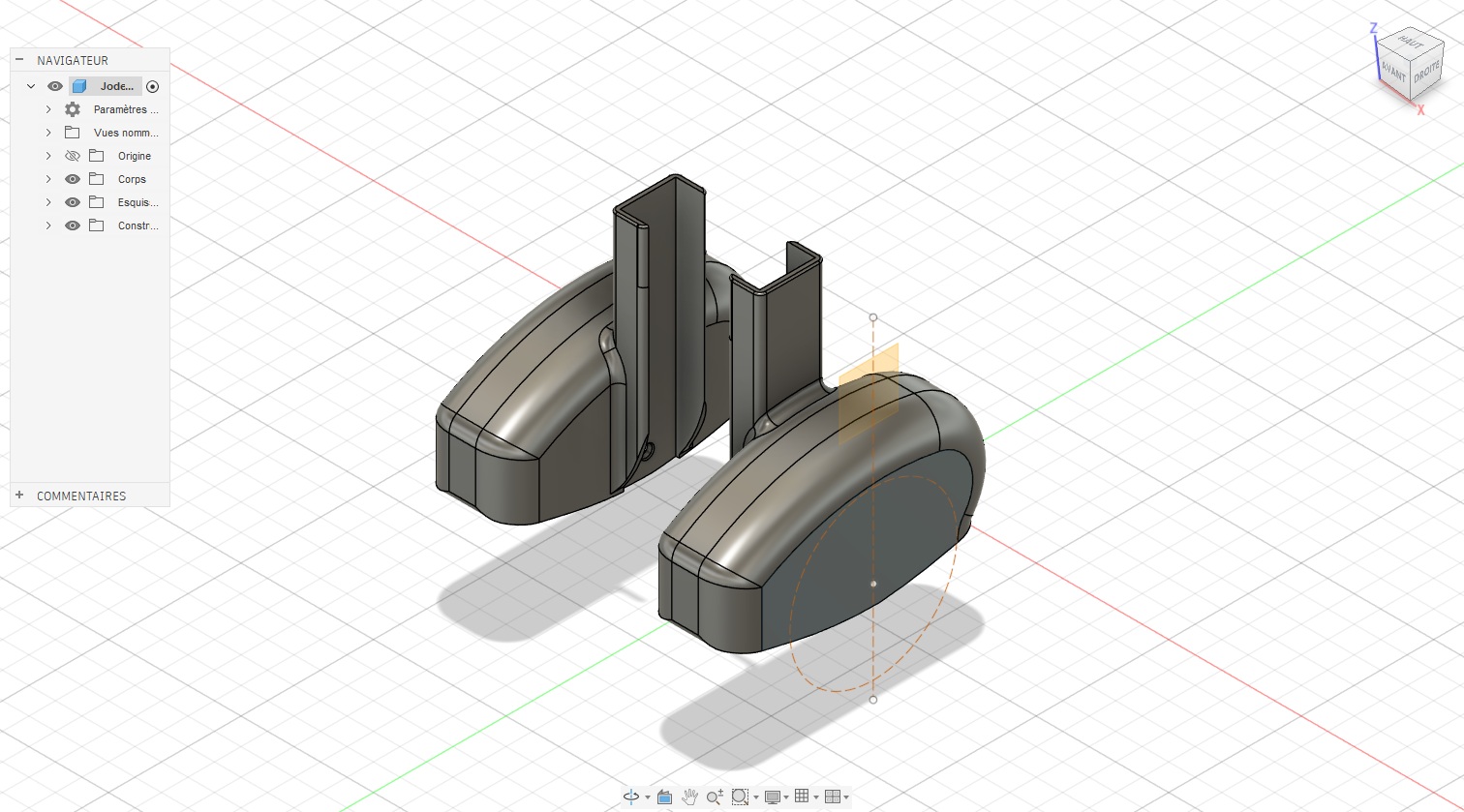
Task: Select the Jode... root component
Action: pos(116,86)
